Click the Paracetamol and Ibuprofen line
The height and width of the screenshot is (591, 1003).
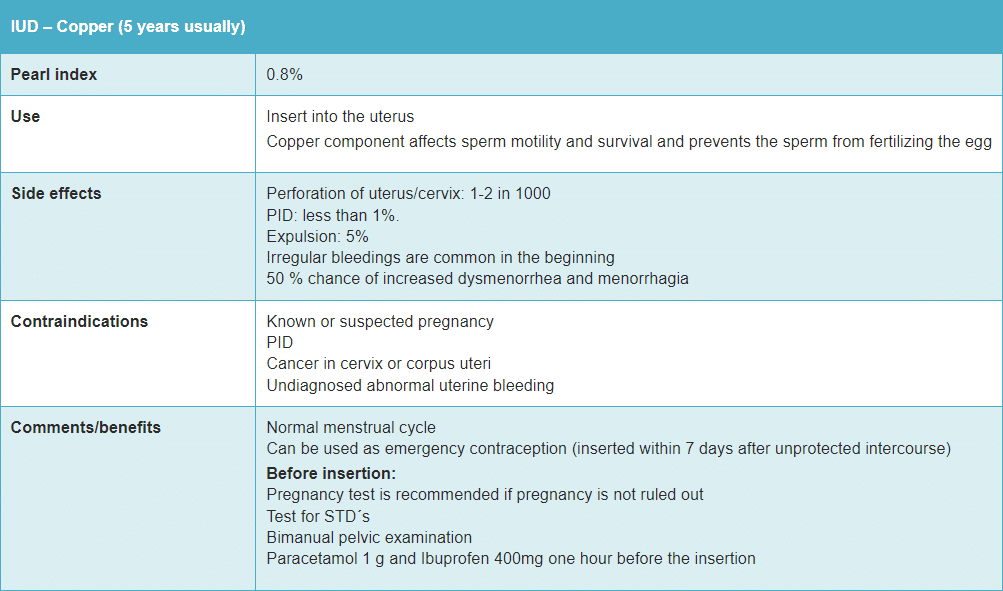510,558
